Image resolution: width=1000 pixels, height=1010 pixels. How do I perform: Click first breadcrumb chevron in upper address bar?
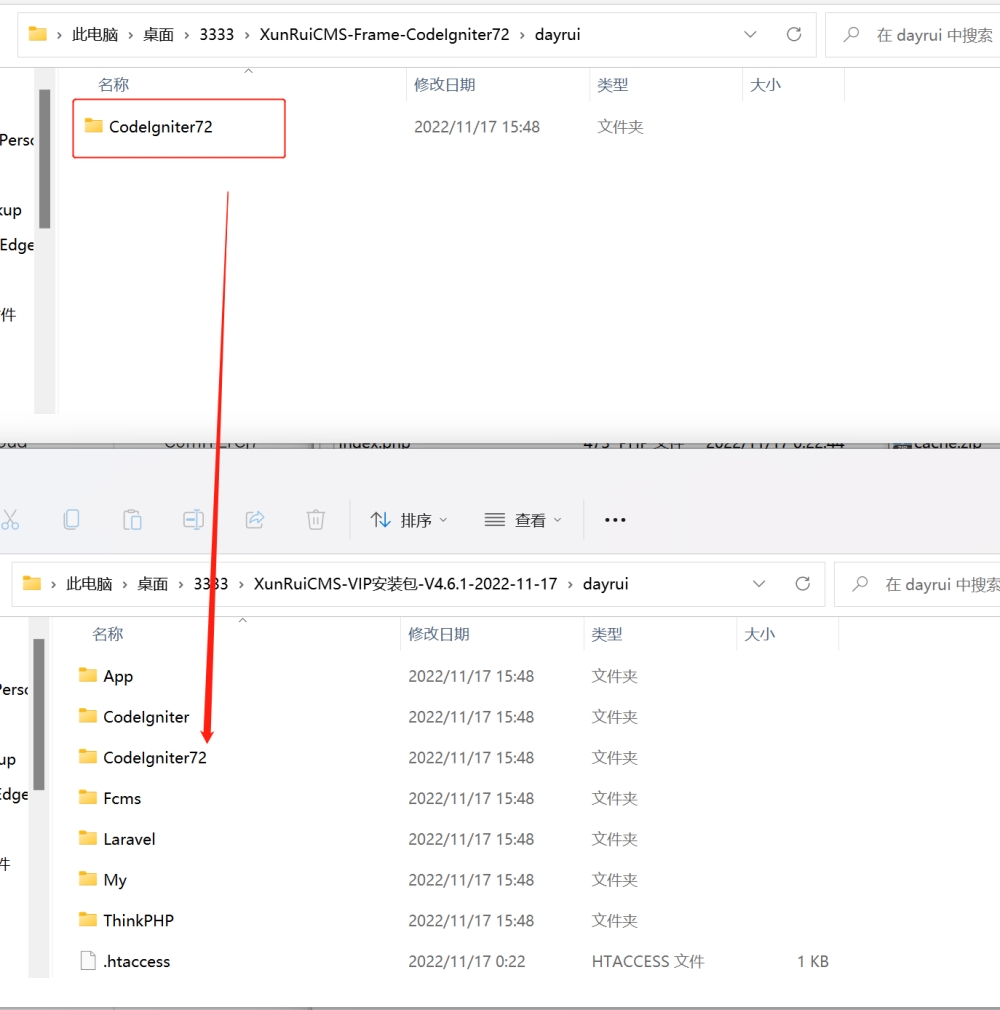[59, 35]
